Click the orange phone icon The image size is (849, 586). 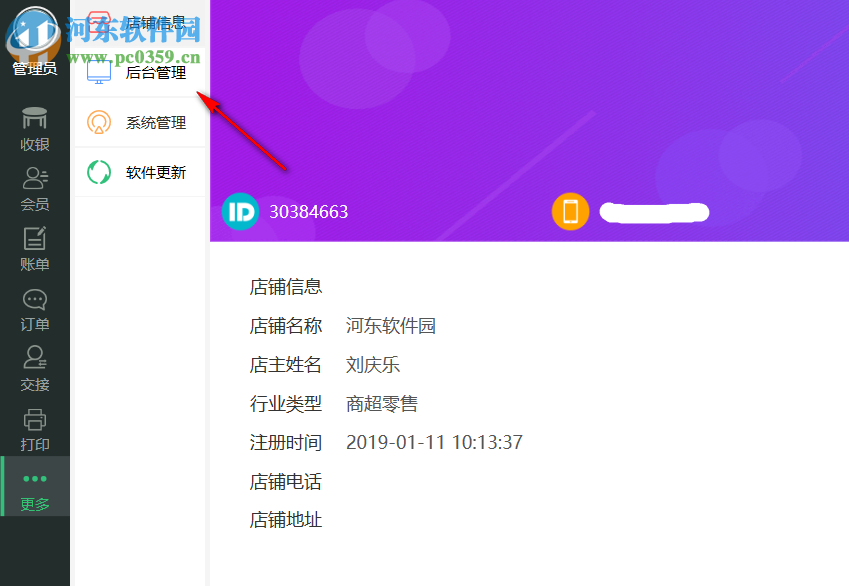[x=570, y=212]
